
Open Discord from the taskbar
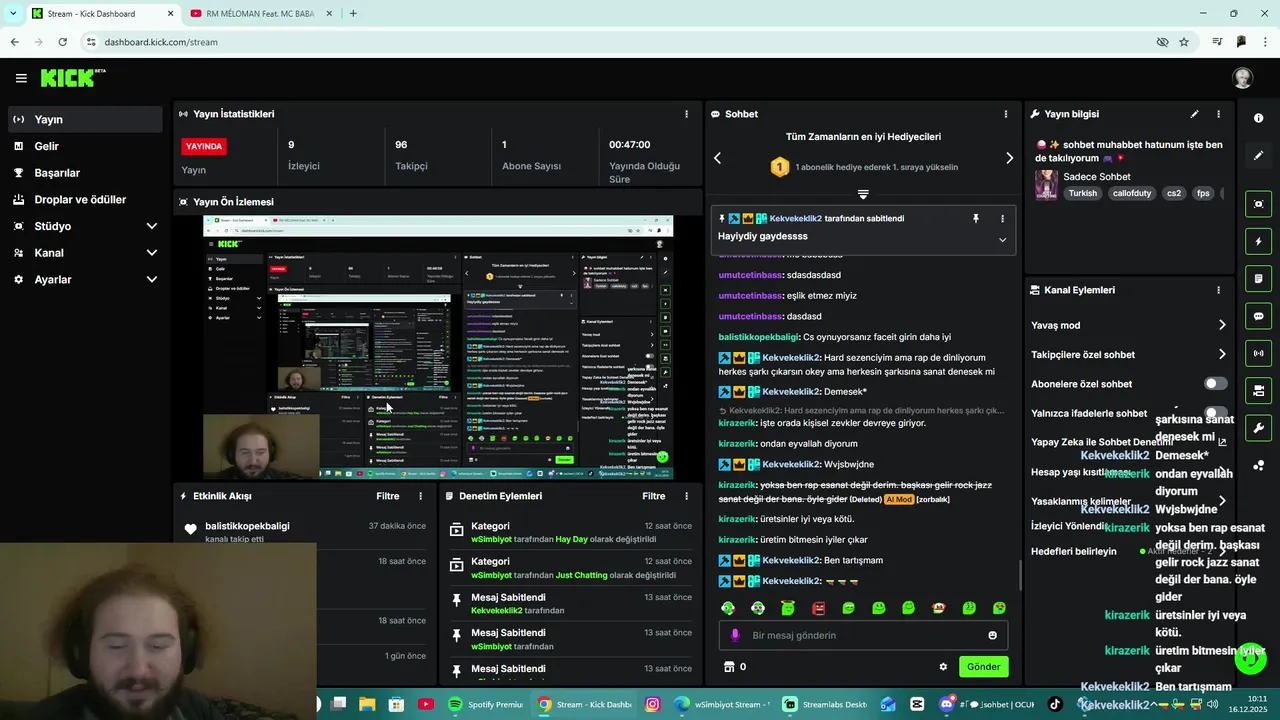(947, 704)
